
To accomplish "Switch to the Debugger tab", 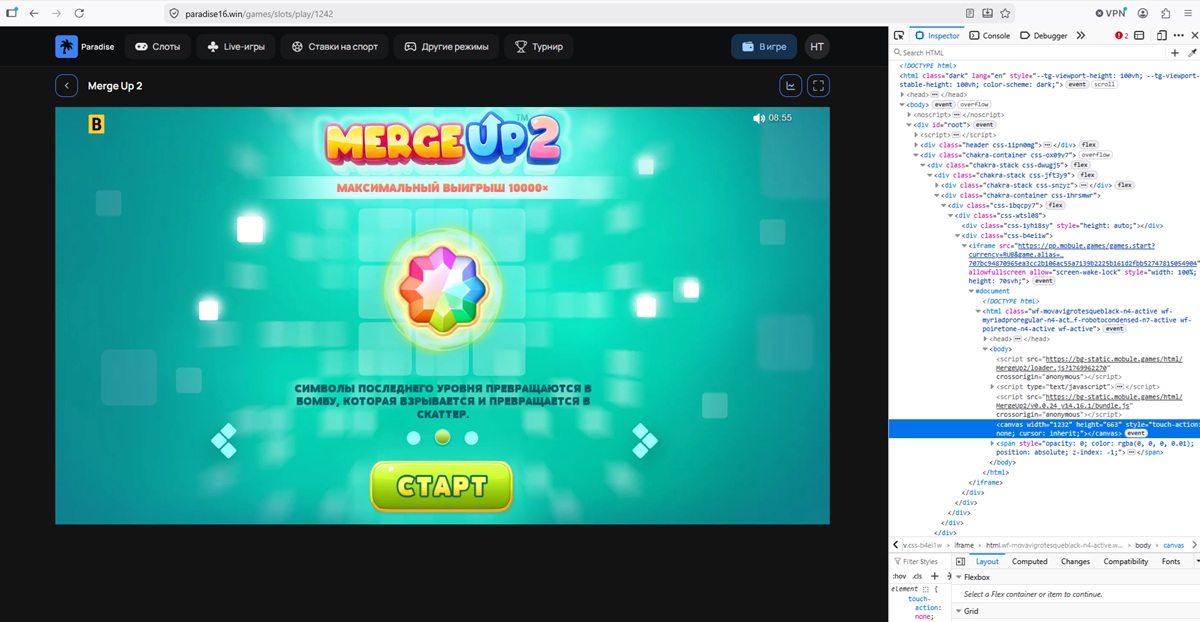I will click(x=1044, y=35).
